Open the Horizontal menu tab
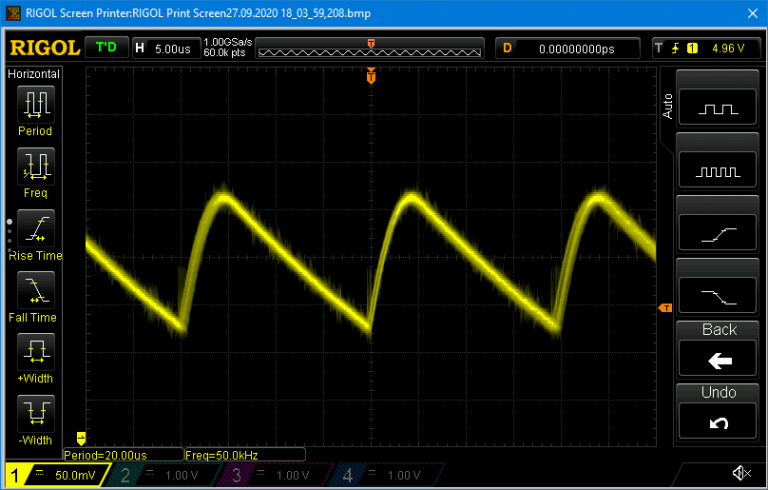 click(34, 74)
